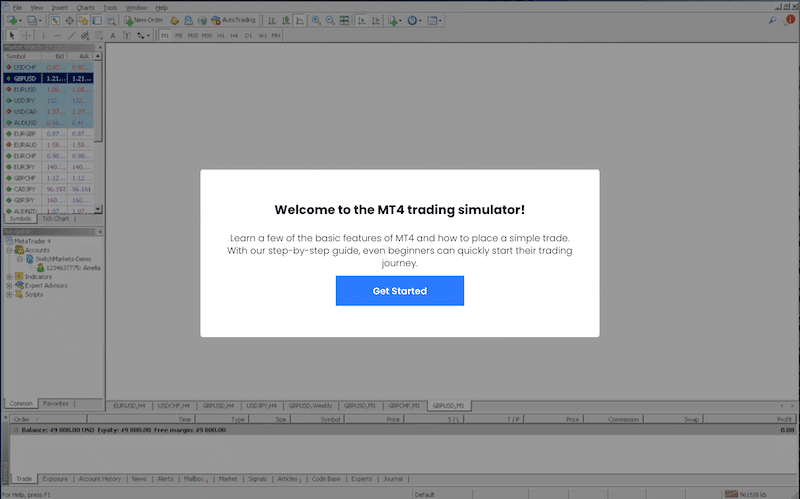The image size is (800, 499).
Task: Switch to the M1 timeframe
Action: [165, 35]
